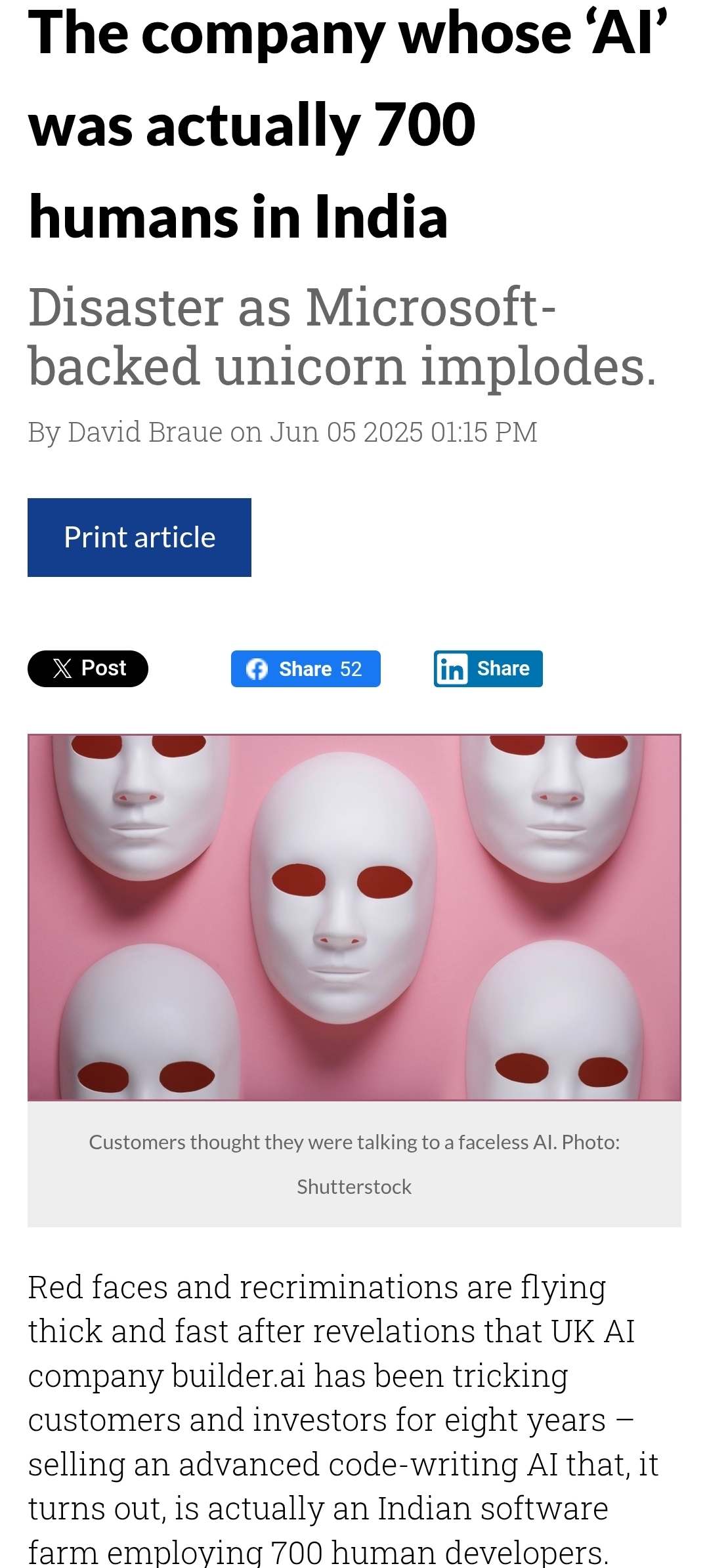
Task: Click the word 'Shutterstock' photo credit
Action: click(354, 1187)
